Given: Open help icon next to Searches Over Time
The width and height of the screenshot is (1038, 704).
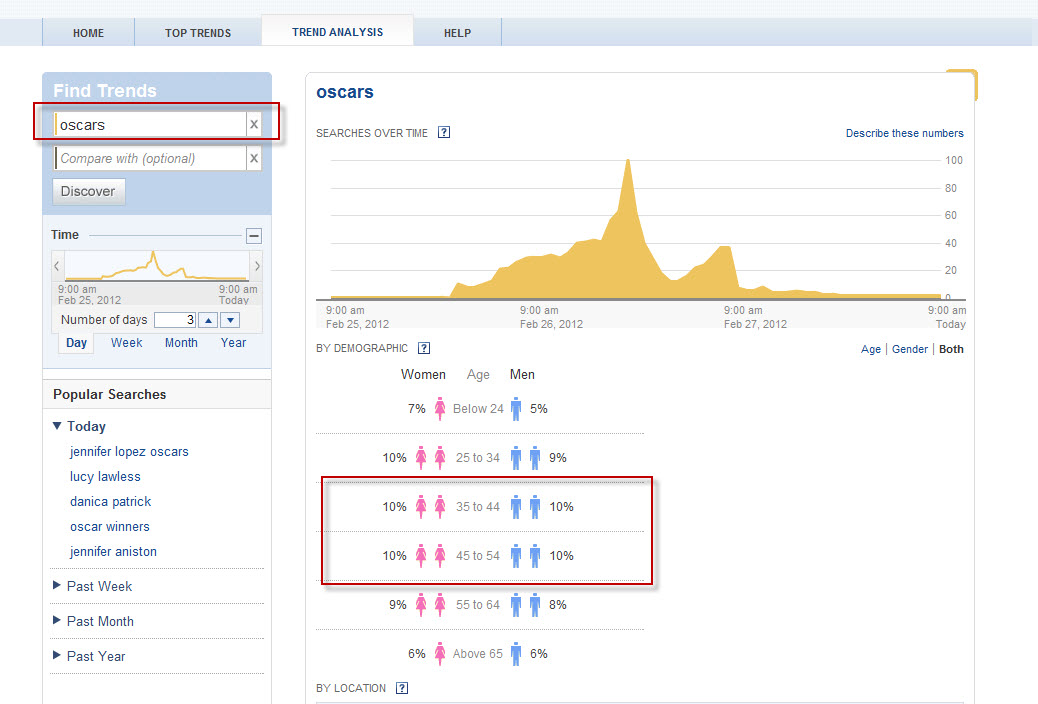Looking at the screenshot, I should (444, 132).
